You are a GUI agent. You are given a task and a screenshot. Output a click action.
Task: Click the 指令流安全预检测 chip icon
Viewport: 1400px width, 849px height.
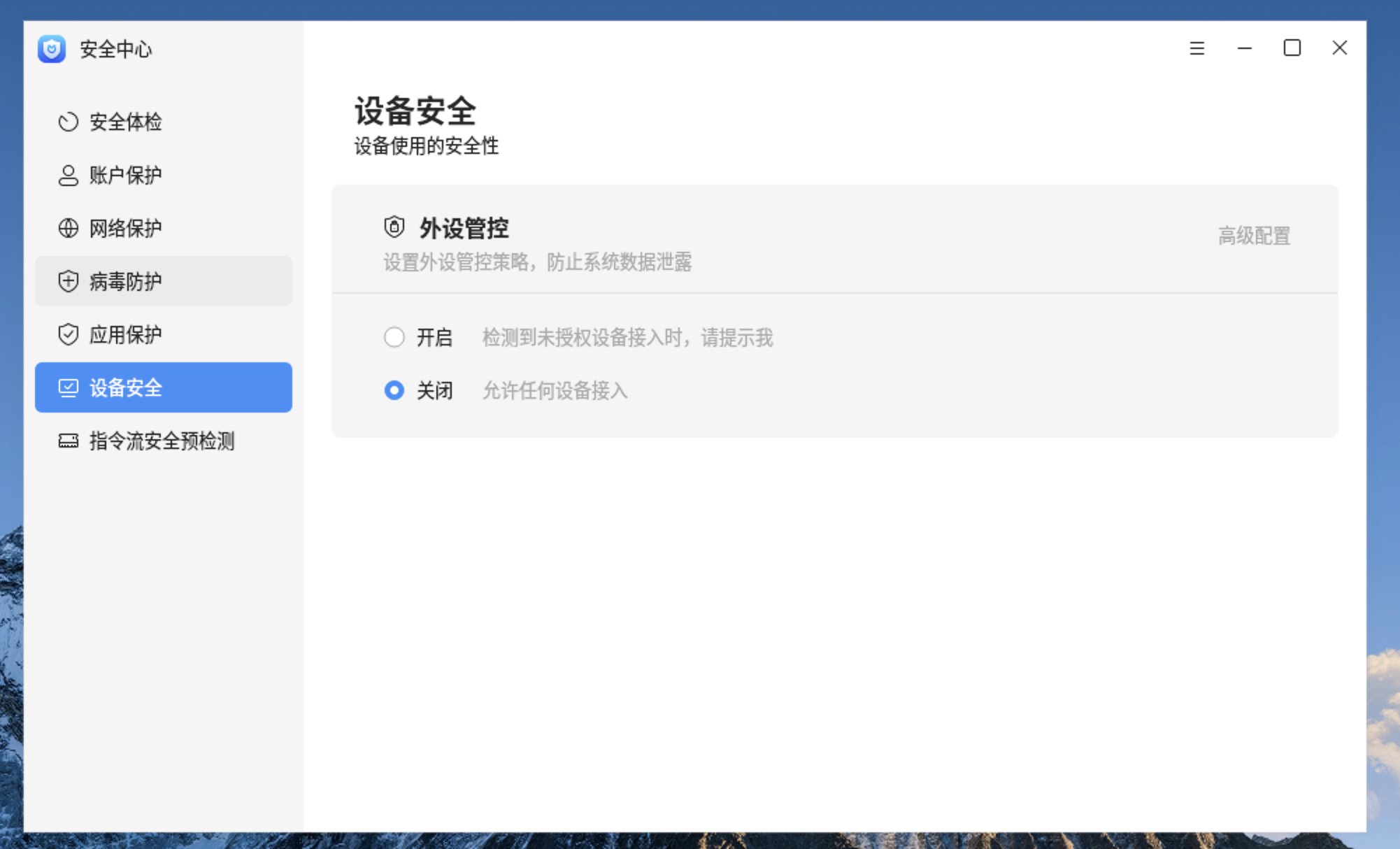(68, 441)
